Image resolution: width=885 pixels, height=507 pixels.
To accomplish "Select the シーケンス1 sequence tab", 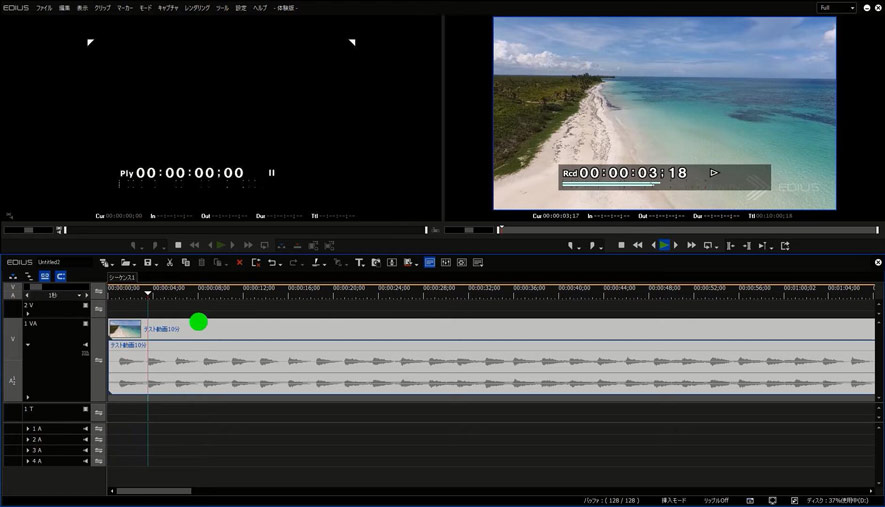I will [x=122, y=277].
